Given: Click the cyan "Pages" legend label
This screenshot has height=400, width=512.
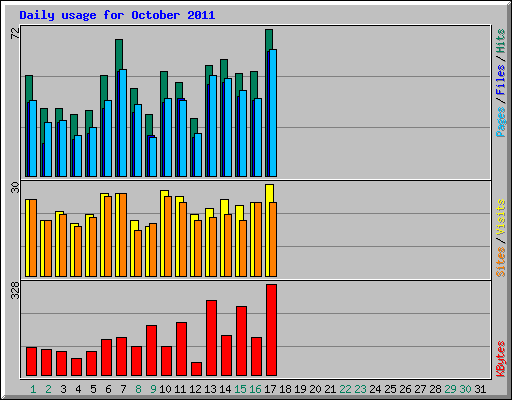Looking at the screenshot, I should pos(500,122).
